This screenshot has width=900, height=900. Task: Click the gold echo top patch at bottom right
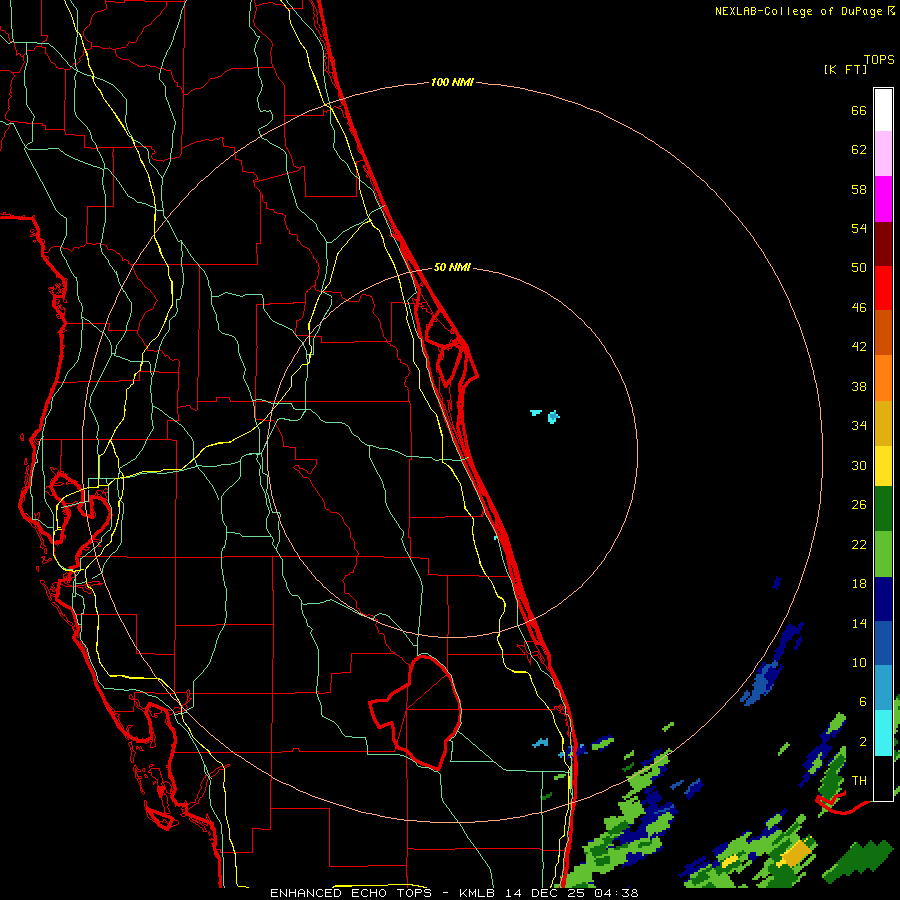point(797,854)
